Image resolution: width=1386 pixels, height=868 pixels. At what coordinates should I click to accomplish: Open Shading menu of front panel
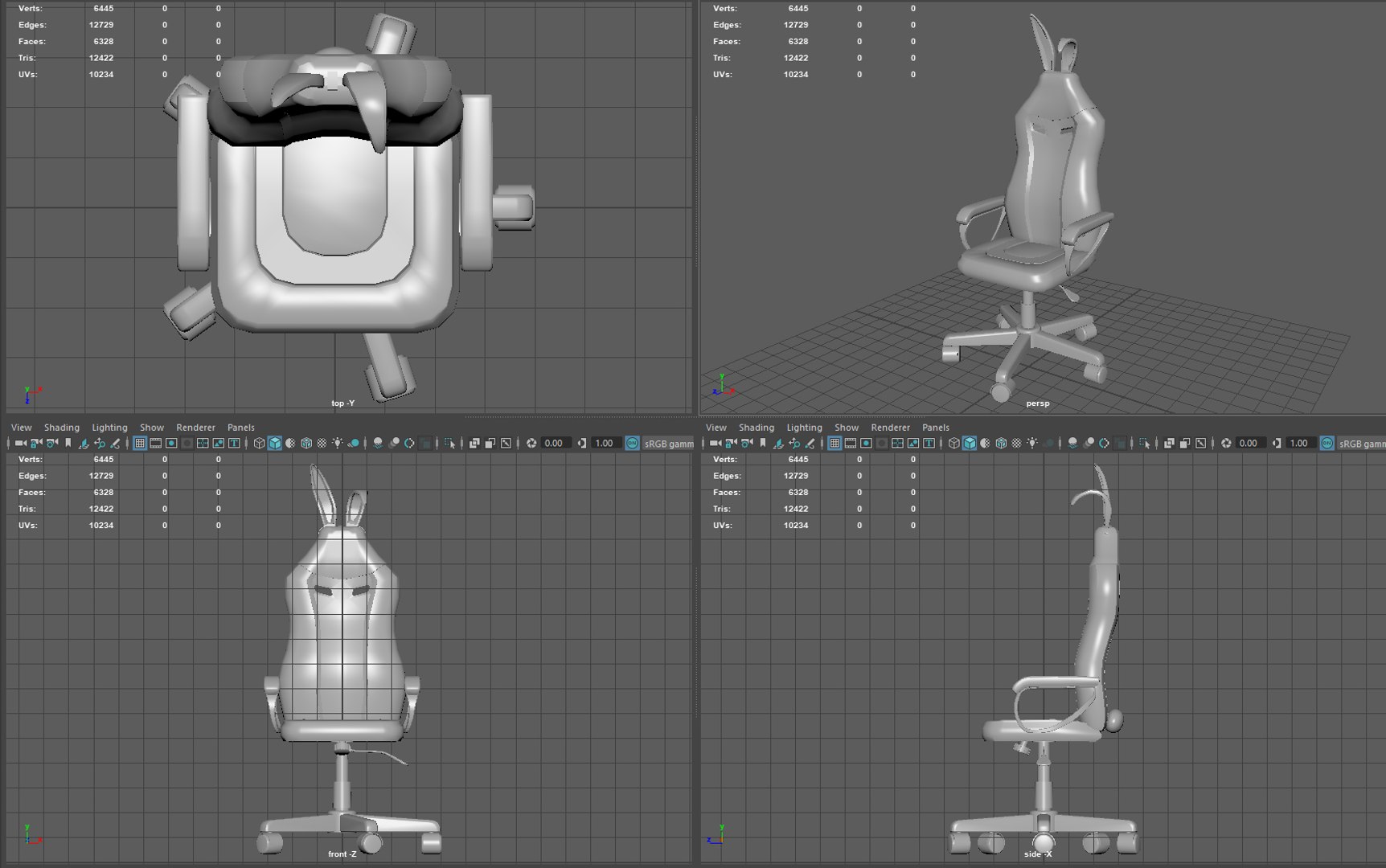tap(62, 428)
